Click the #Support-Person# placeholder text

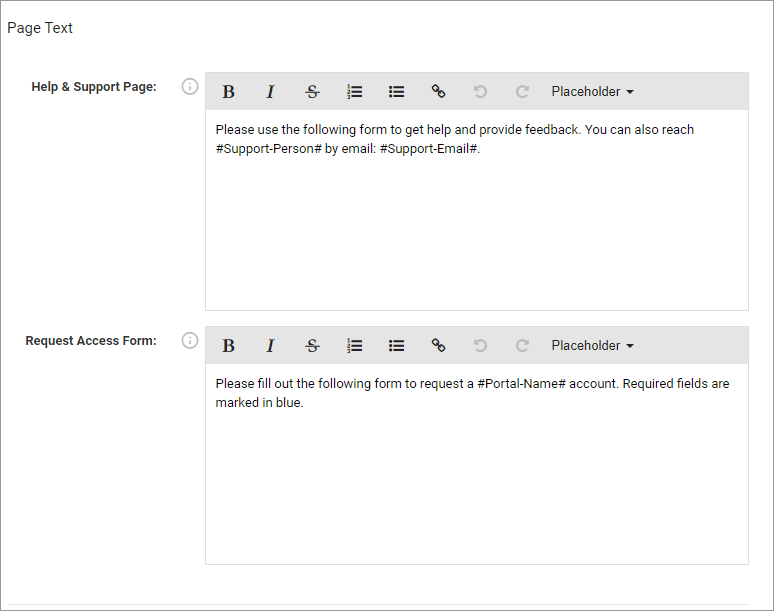(269, 149)
